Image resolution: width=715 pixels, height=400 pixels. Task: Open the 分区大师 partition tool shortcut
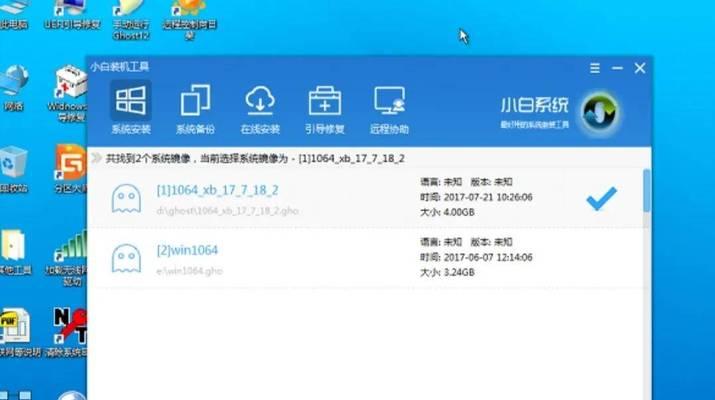coord(71,169)
